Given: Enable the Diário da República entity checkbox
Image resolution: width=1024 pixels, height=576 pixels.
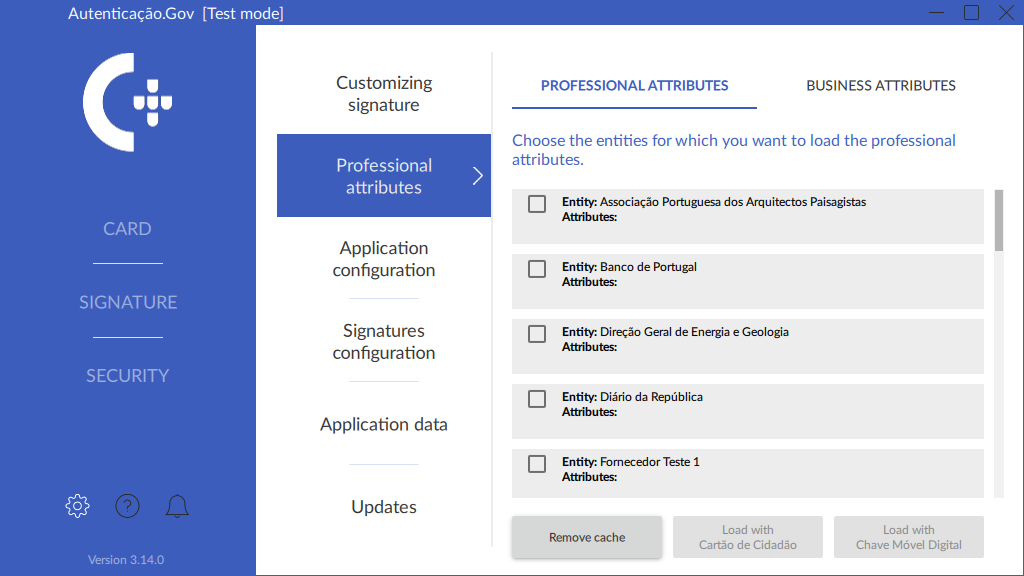Looking at the screenshot, I should (x=537, y=399).
